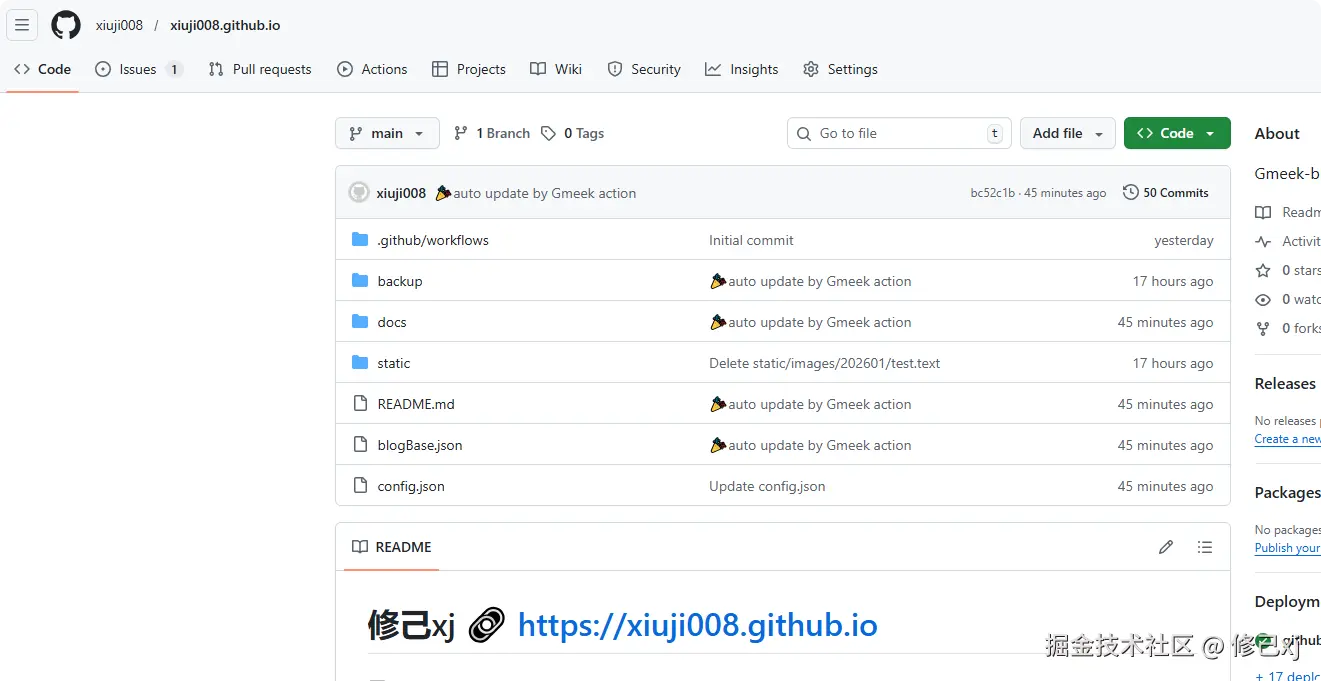
Task: Open the green Code dropdown
Action: point(1177,132)
